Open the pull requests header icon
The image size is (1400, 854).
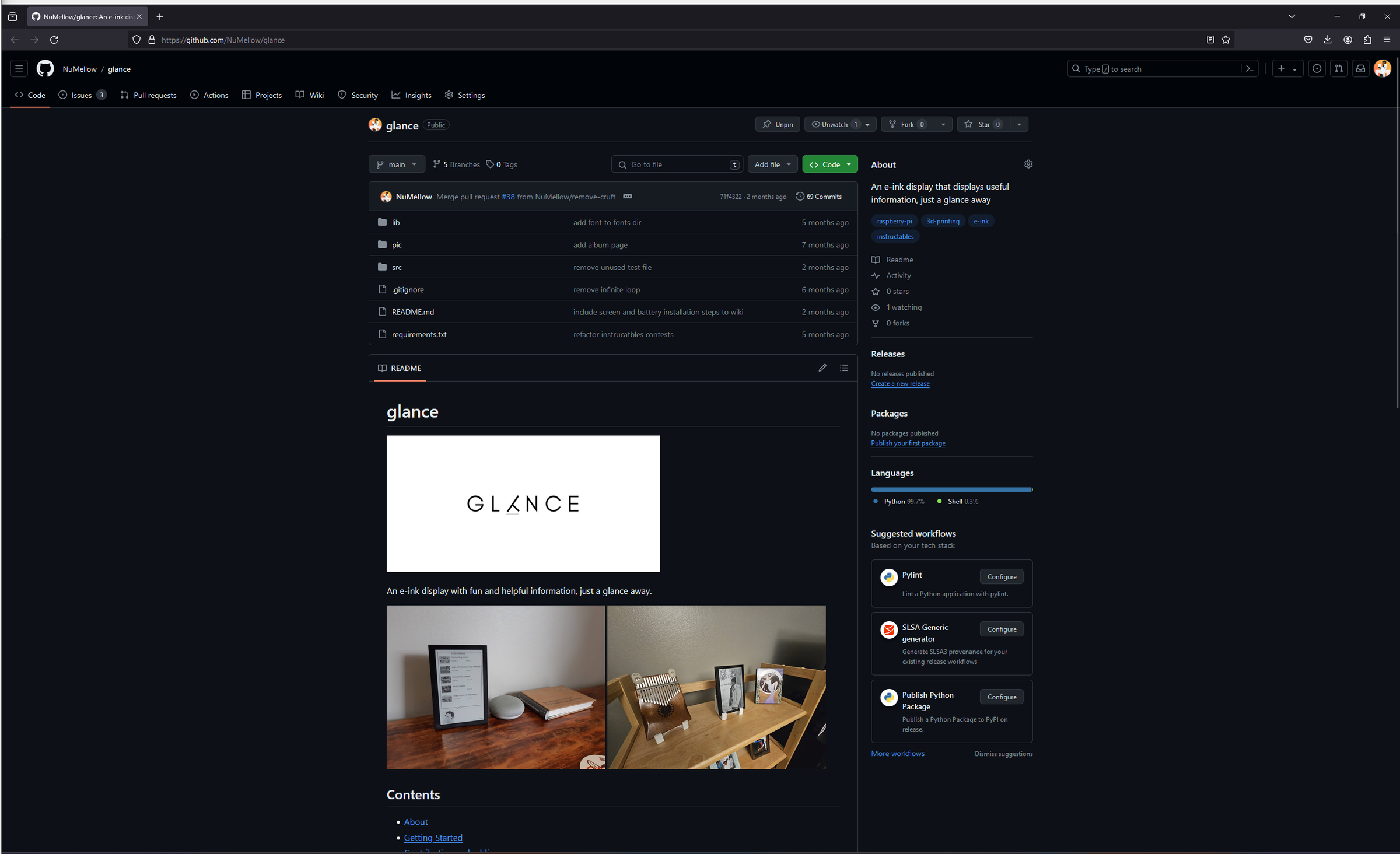tap(1339, 69)
